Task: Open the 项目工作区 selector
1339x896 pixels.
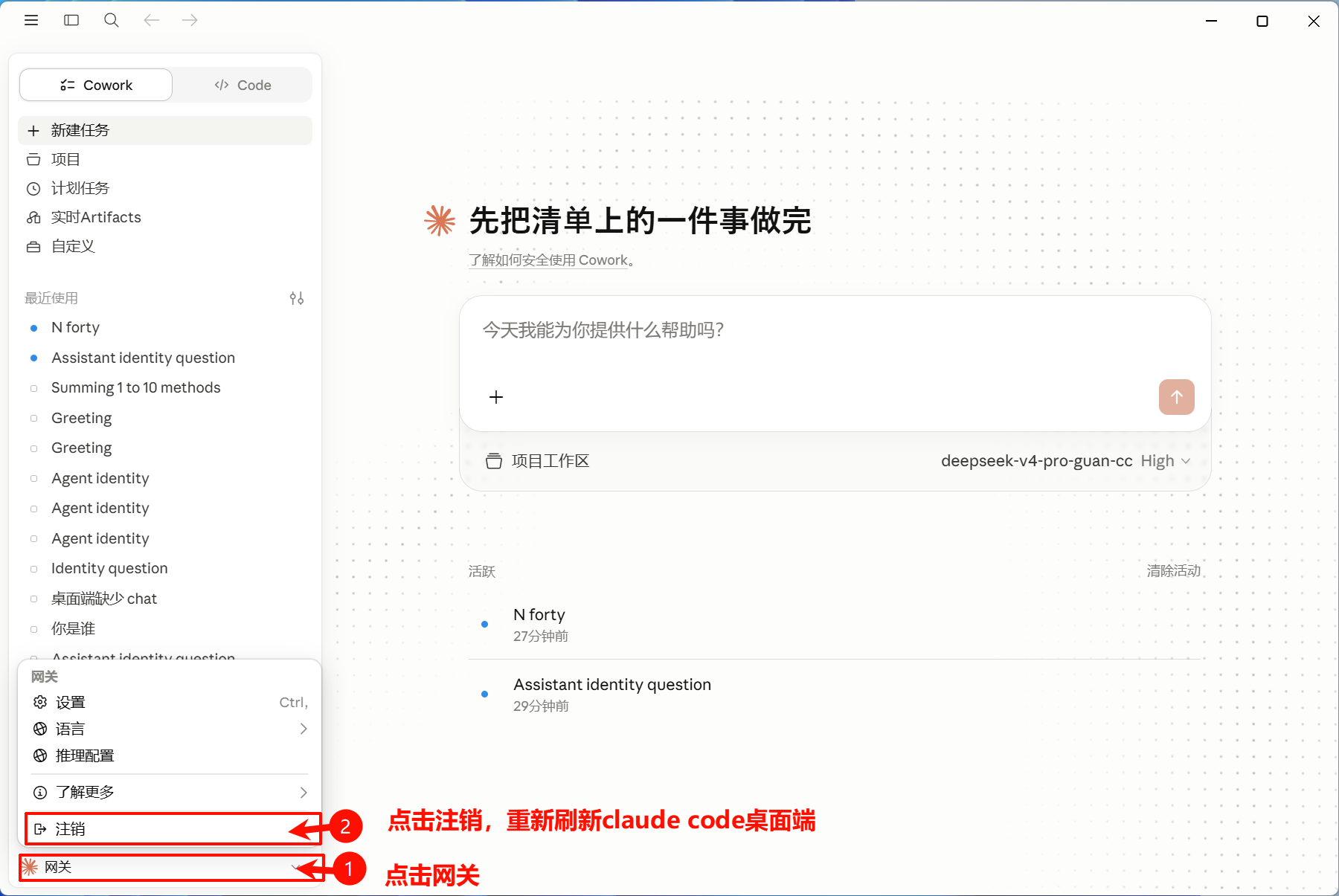Action: tap(537, 461)
